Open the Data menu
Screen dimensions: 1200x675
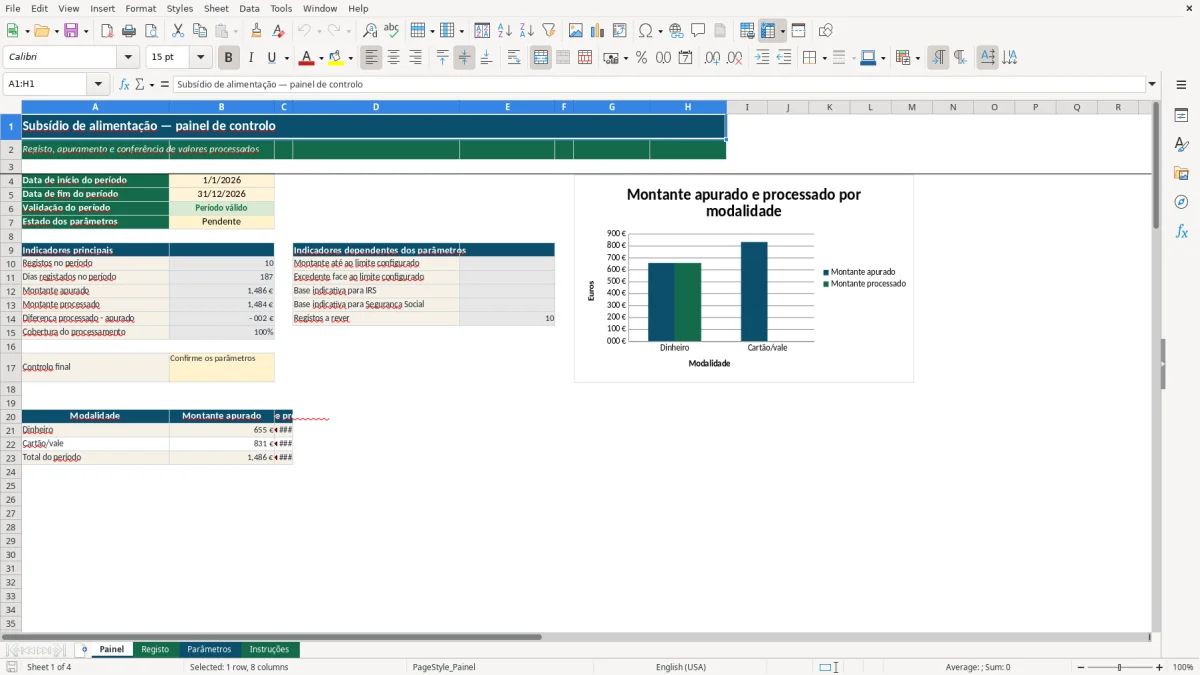249,8
